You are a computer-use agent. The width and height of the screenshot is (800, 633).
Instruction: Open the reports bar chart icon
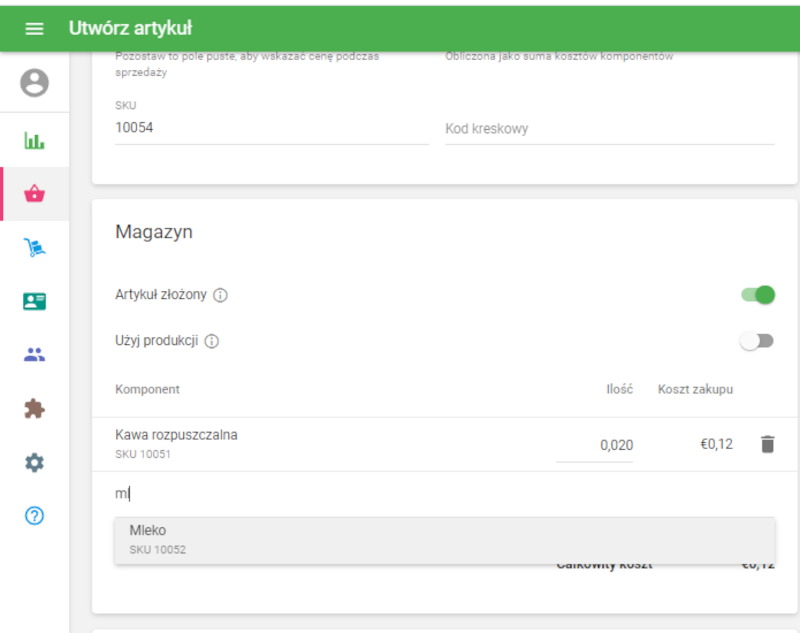34,140
